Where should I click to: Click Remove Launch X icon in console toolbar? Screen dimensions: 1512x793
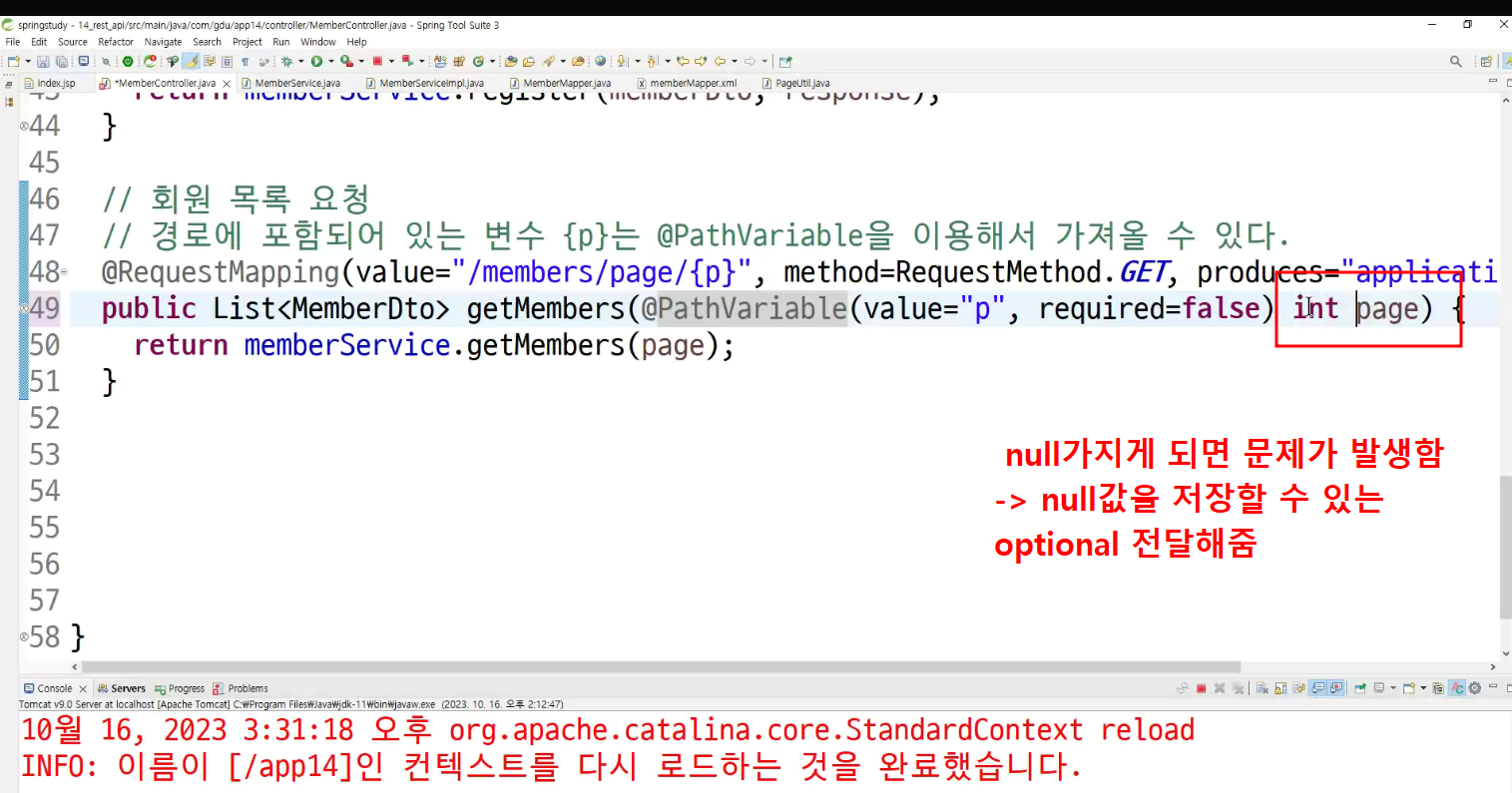[x=1220, y=688]
